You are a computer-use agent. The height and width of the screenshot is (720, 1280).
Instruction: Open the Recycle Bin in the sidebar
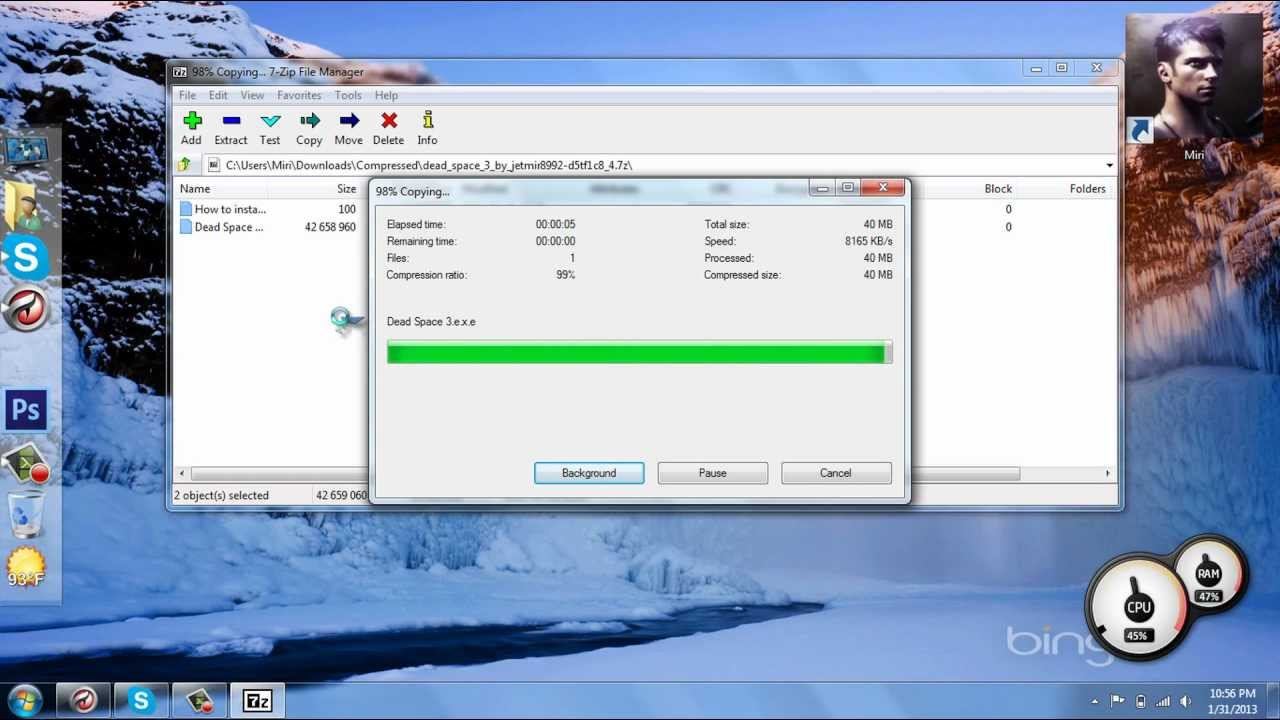coord(25,515)
